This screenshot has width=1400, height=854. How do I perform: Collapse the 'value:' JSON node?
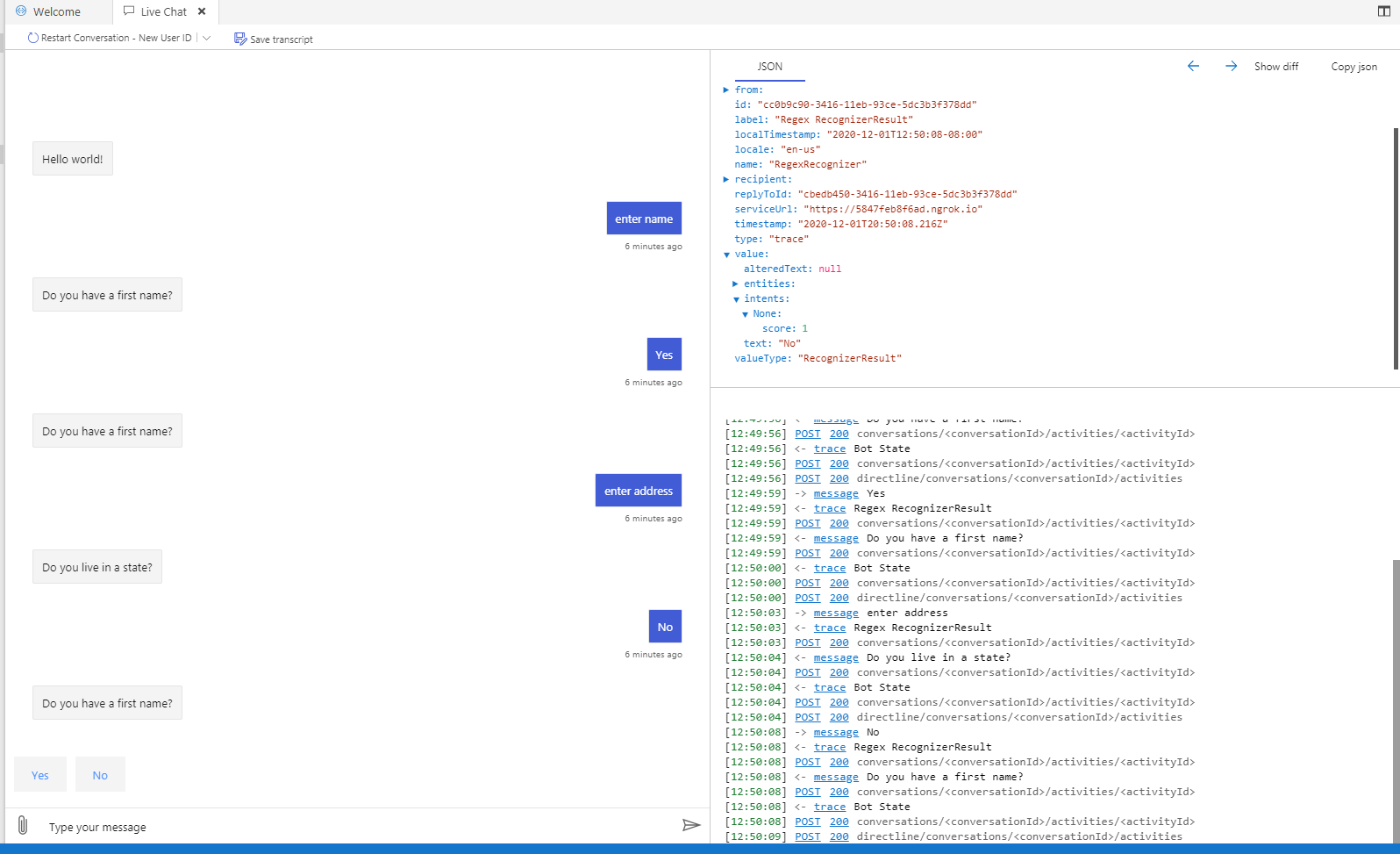pos(726,255)
